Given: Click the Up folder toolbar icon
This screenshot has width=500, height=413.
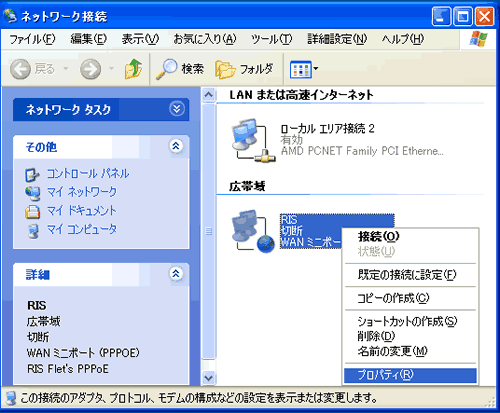Looking at the screenshot, I should tap(134, 69).
